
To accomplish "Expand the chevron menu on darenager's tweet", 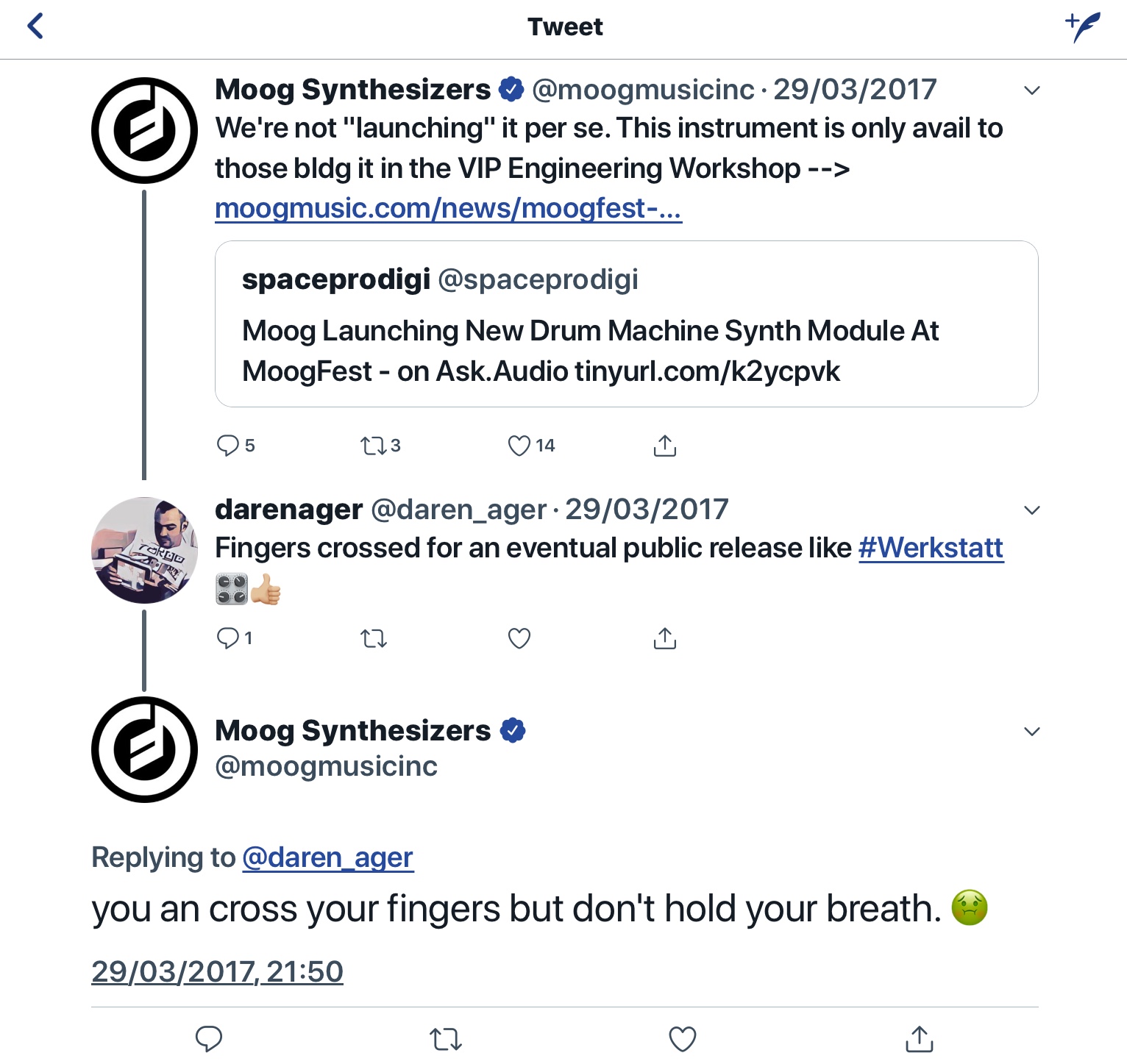I will tap(1032, 510).
